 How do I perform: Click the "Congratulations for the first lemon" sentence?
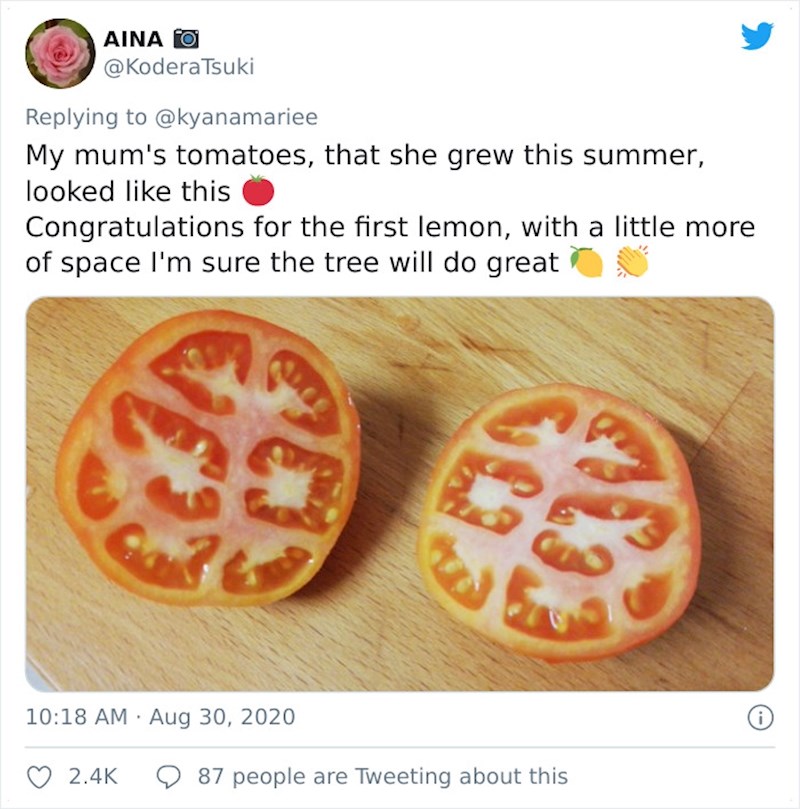(268, 226)
